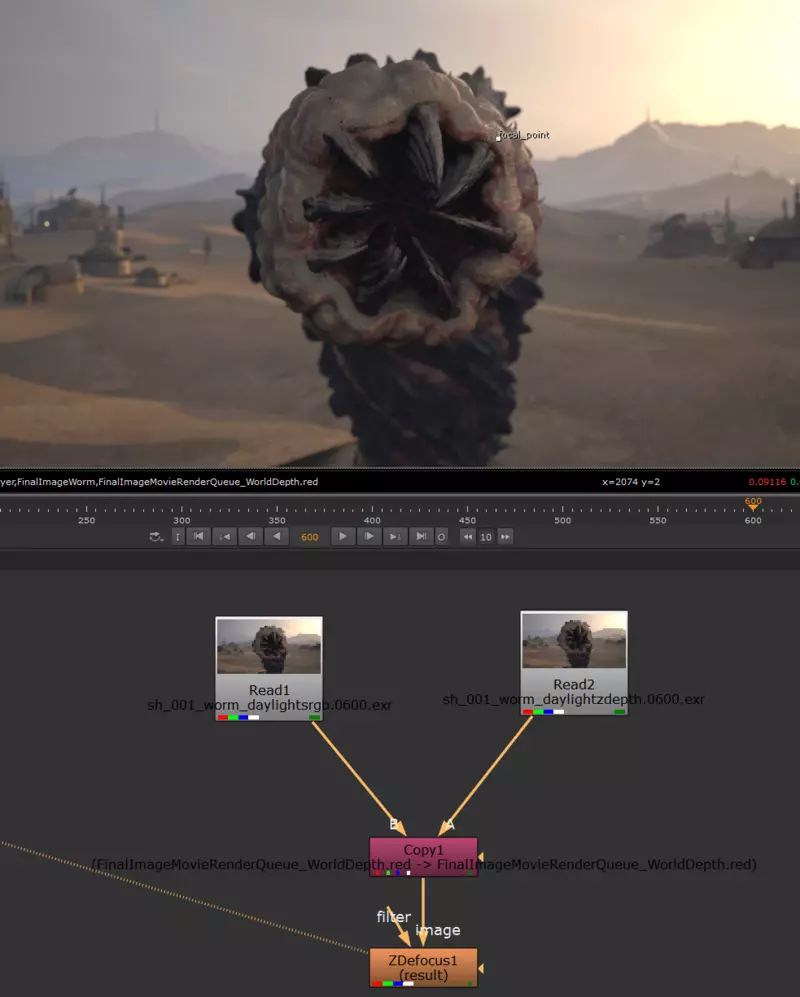
Task: Click timeline frame label 250
Action: [x=86, y=520]
